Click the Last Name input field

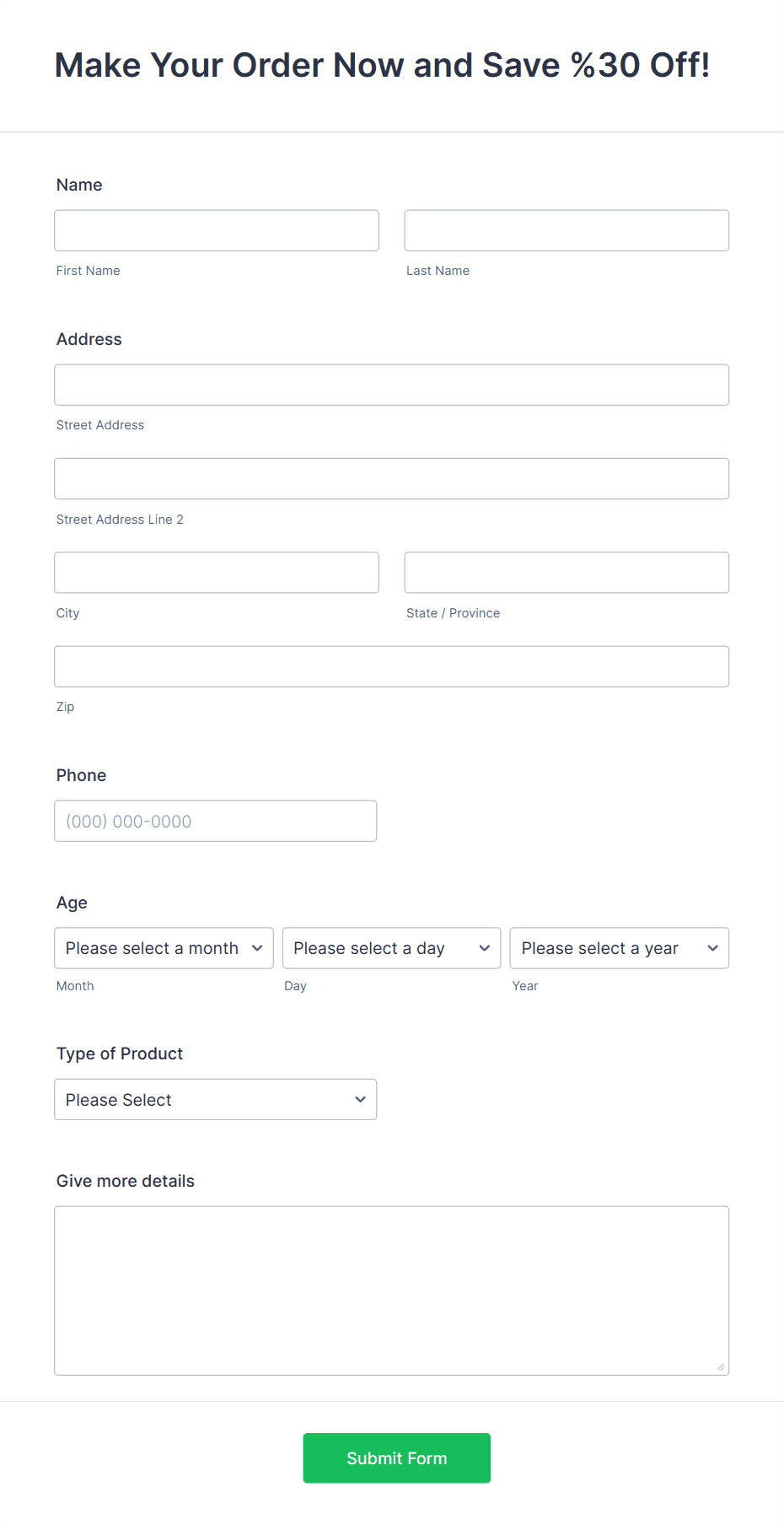coord(566,229)
